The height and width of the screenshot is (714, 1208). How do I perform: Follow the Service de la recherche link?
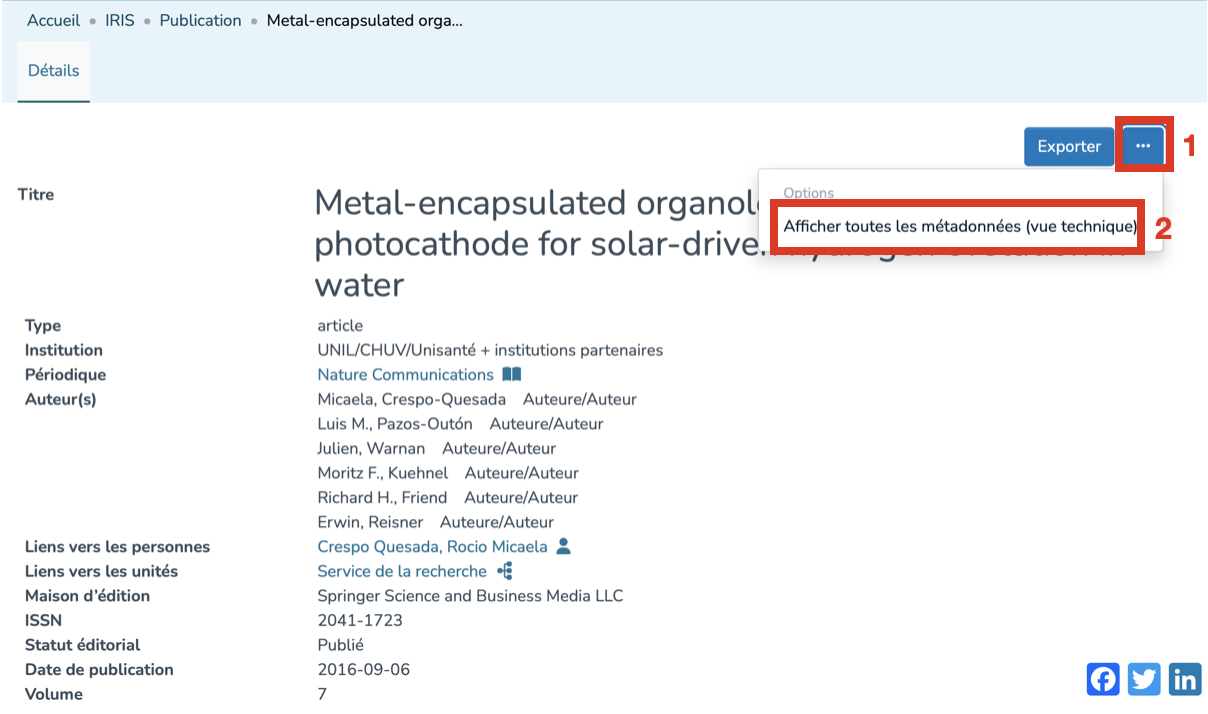click(401, 572)
